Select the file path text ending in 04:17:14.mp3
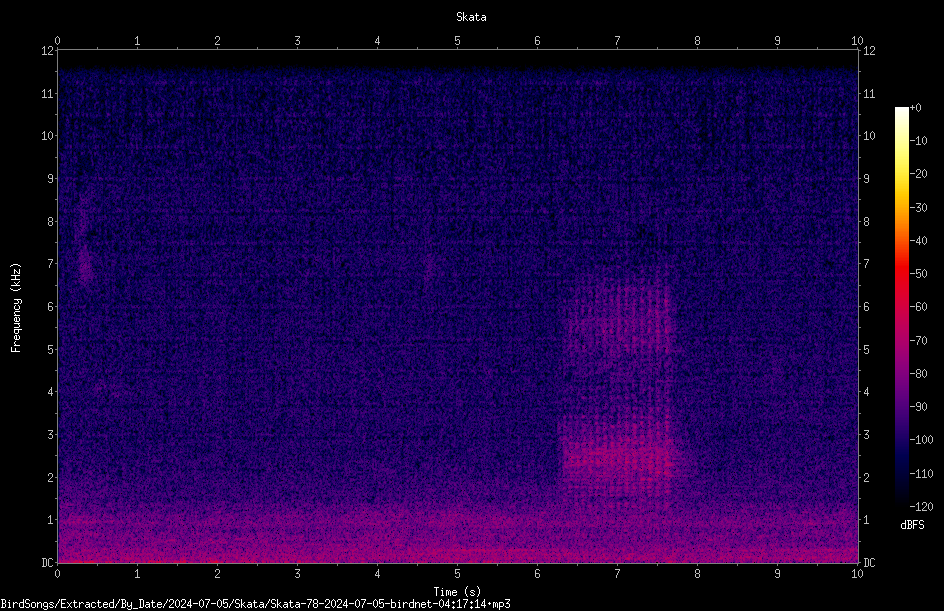944x611 pixels. point(255,604)
